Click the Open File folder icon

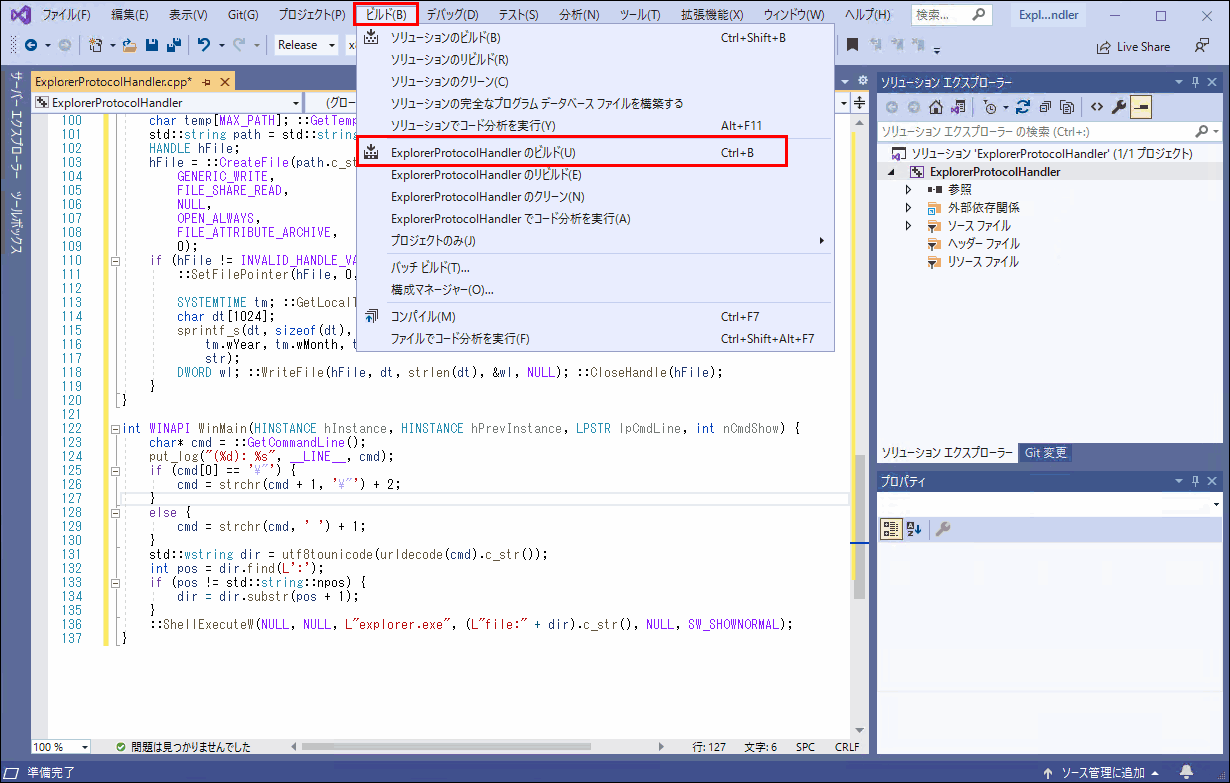(131, 45)
